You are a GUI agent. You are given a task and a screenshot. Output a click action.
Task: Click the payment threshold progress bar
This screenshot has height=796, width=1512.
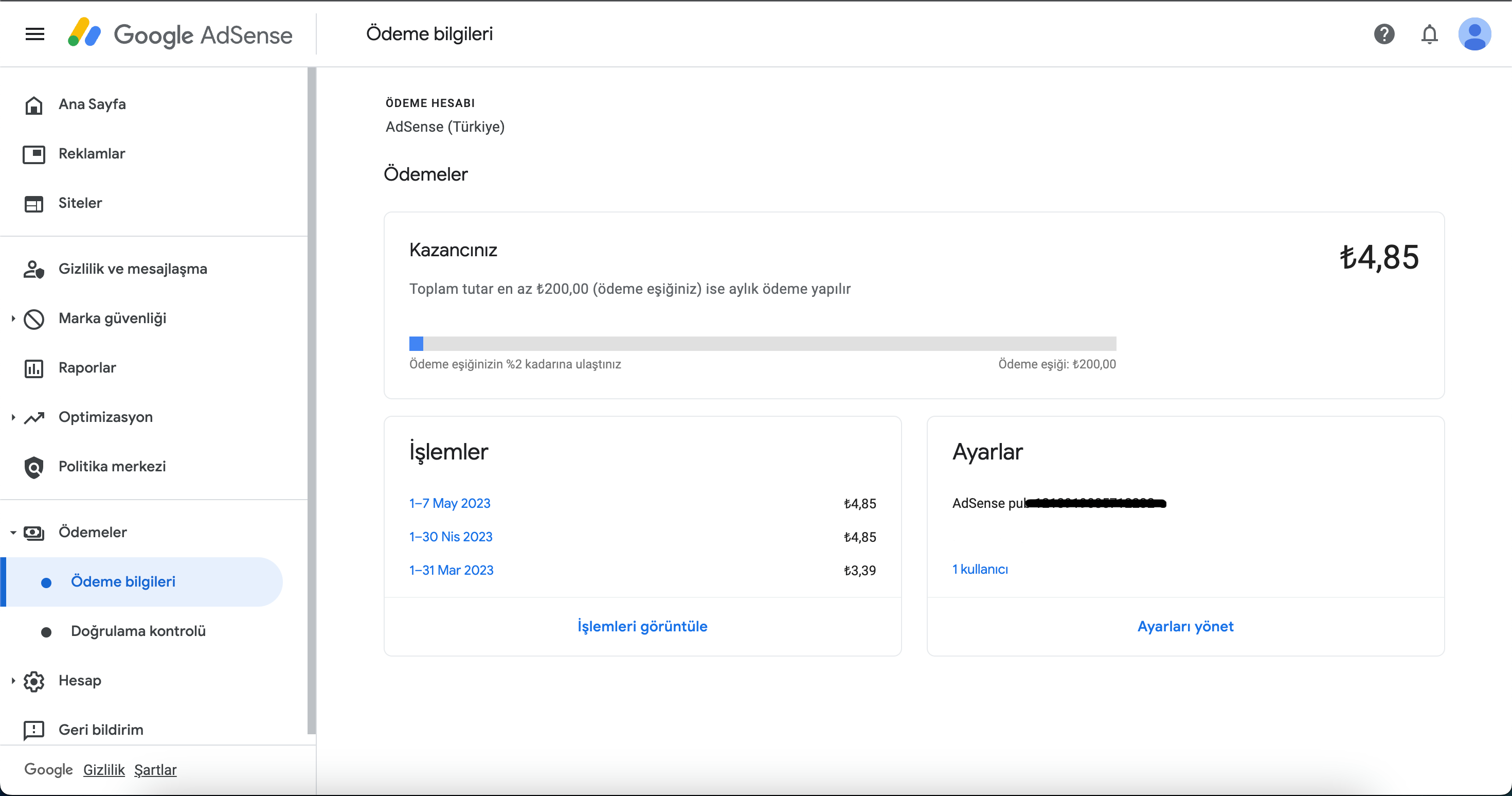(x=763, y=344)
